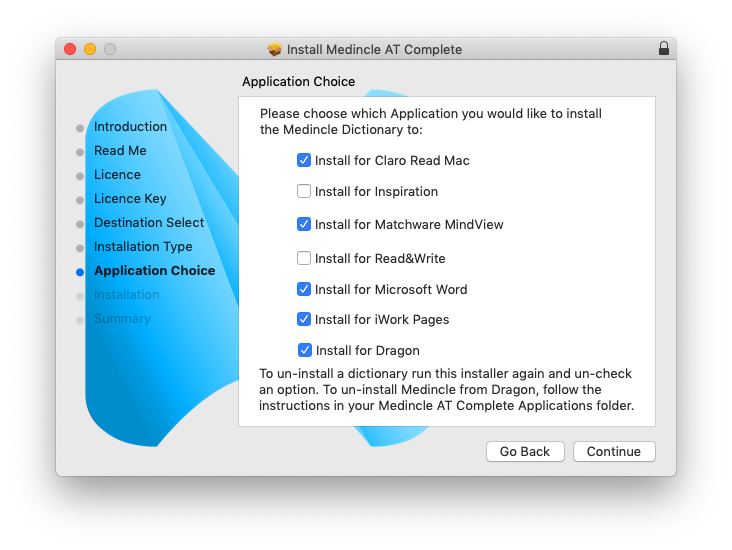Image resolution: width=732 pixels, height=550 pixels.
Task: Uncheck Install for Matchware MindView
Action: point(304,224)
